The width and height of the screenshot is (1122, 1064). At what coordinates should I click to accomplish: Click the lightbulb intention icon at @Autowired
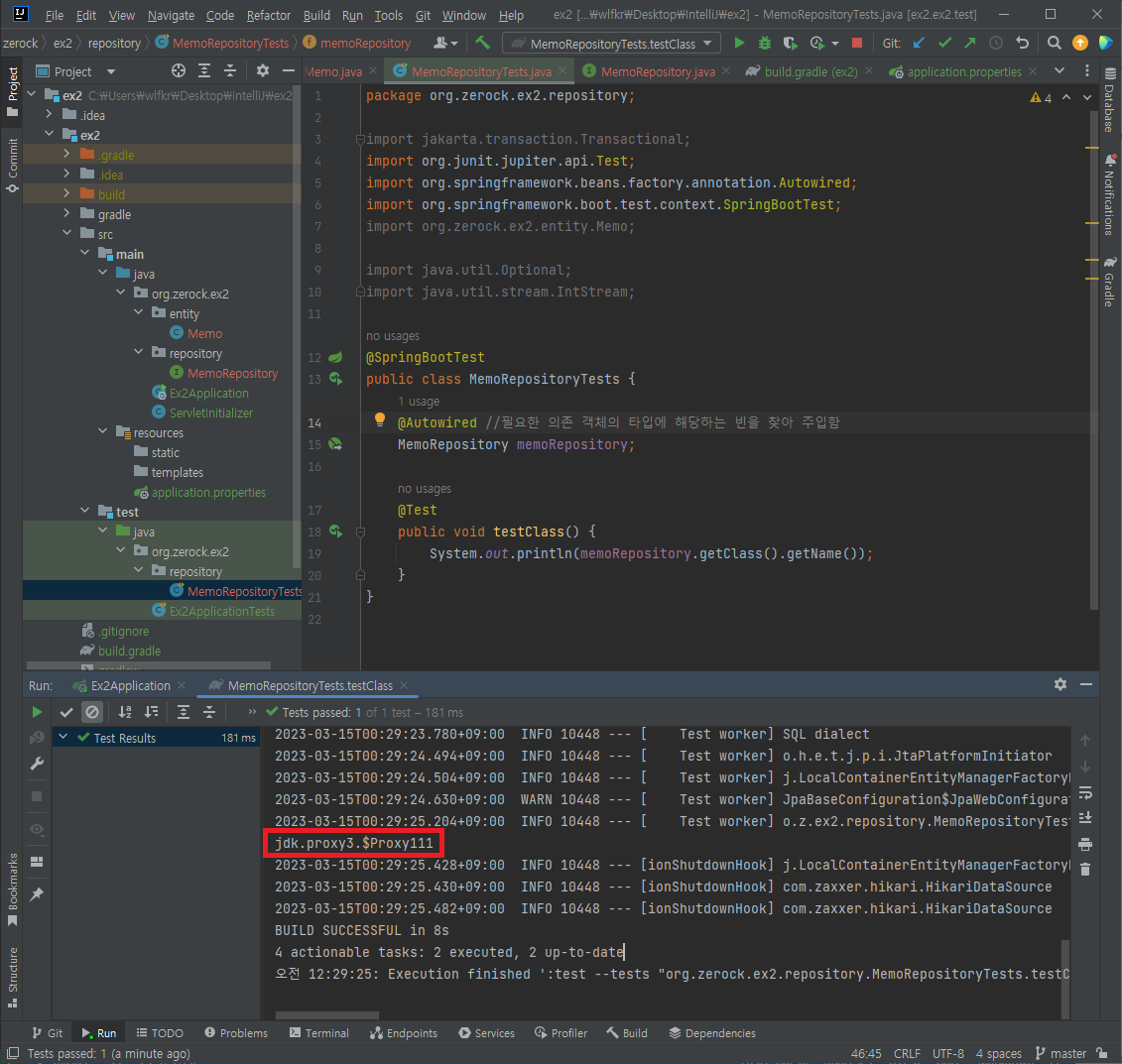click(380, 419)
